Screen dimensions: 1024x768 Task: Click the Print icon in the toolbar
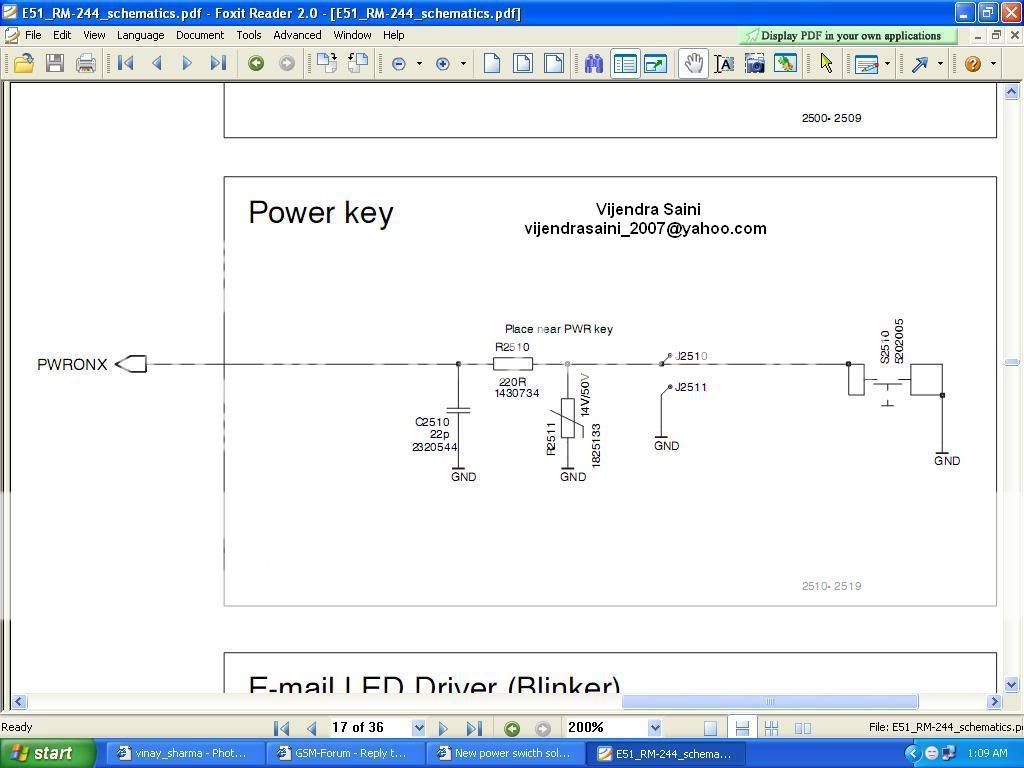pyautogui.click(x=86, y=63)
